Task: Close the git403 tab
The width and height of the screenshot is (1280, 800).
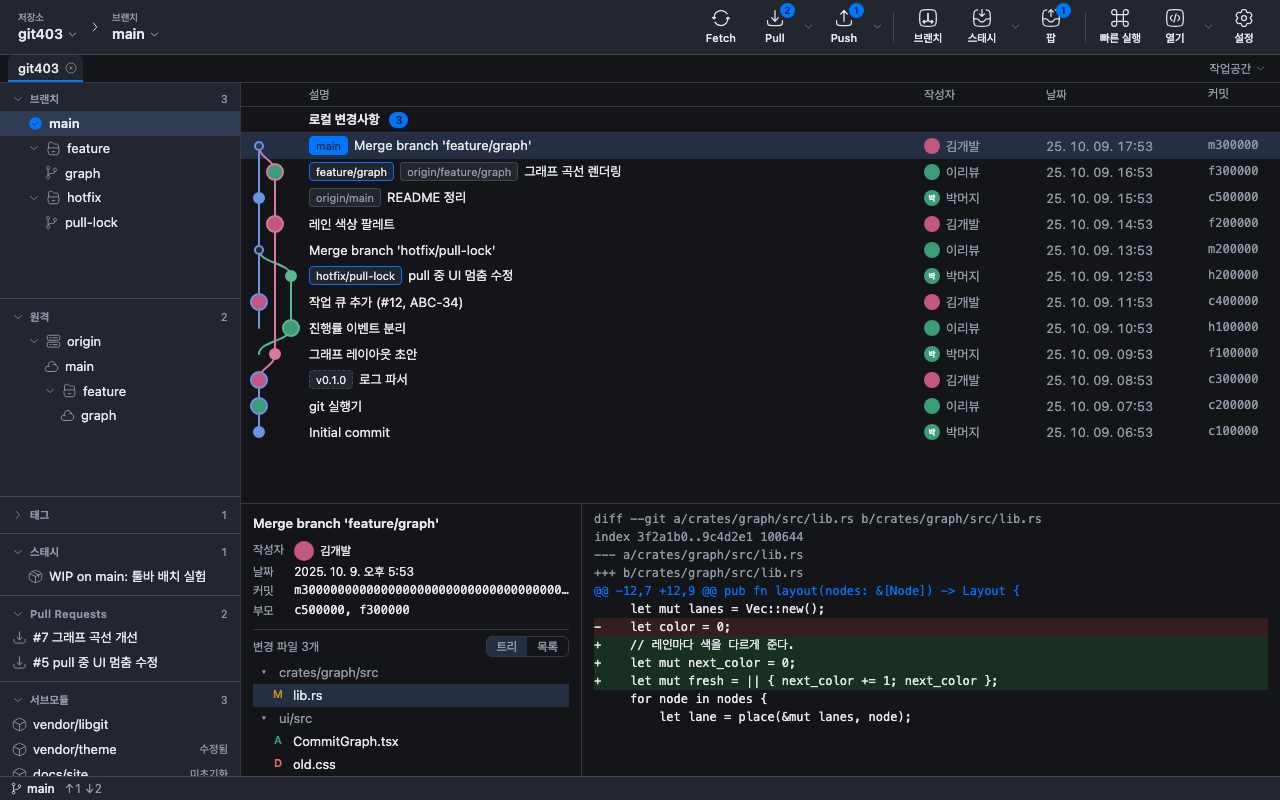Action: tap(71, 68)
